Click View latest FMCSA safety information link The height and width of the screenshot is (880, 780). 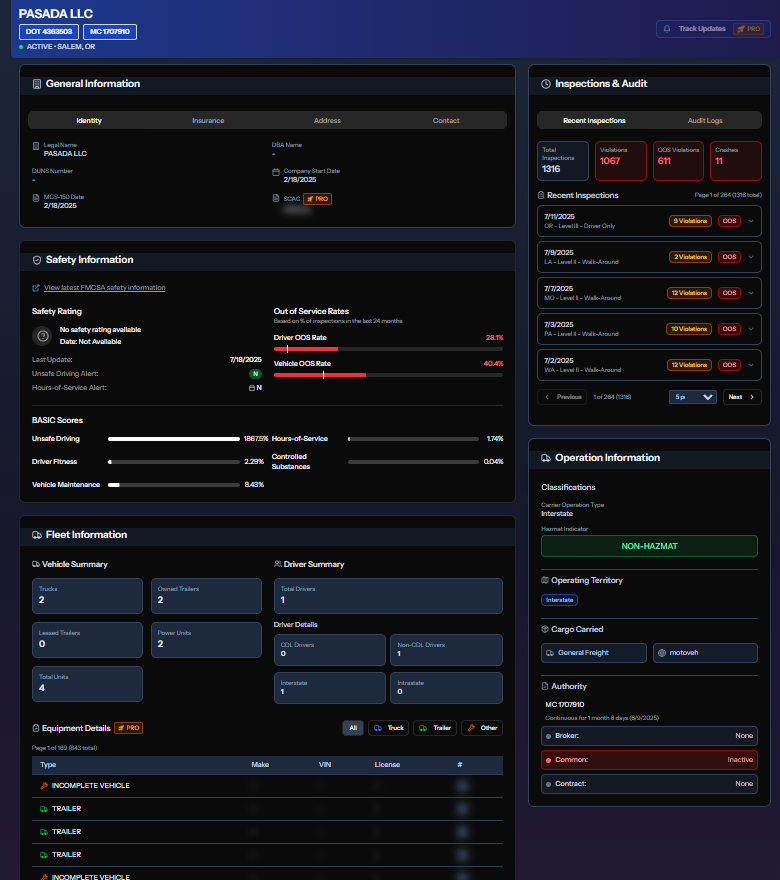[x=104, y=288]
